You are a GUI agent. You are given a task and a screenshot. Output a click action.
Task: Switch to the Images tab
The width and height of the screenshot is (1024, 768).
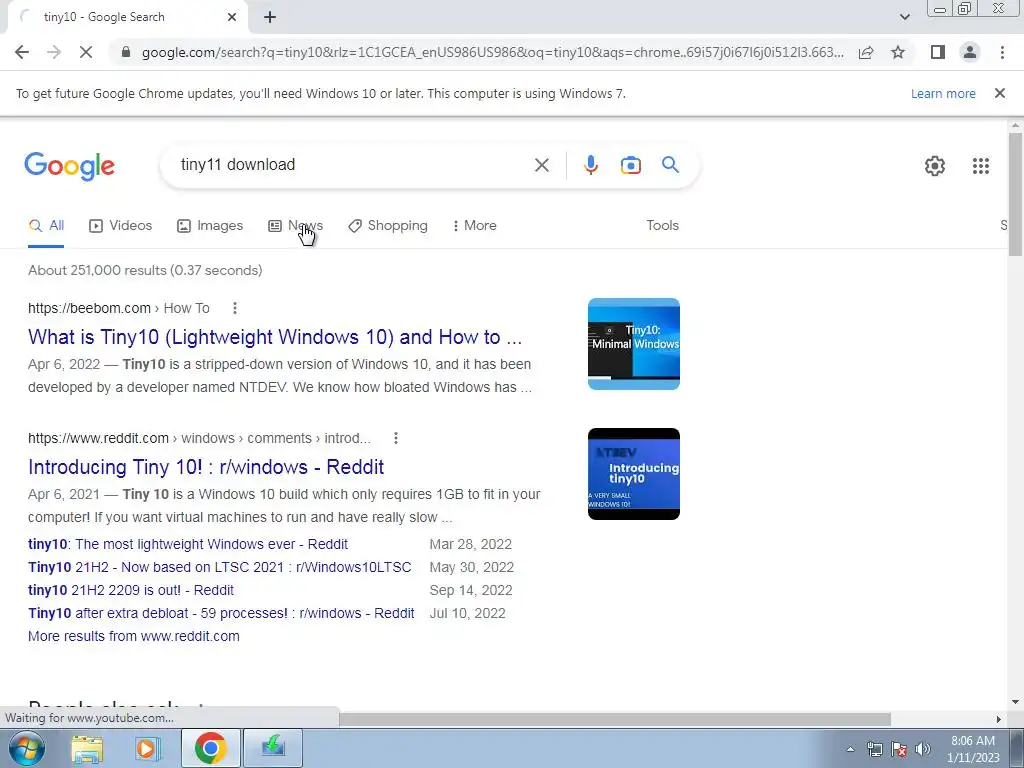coord(210,226)
